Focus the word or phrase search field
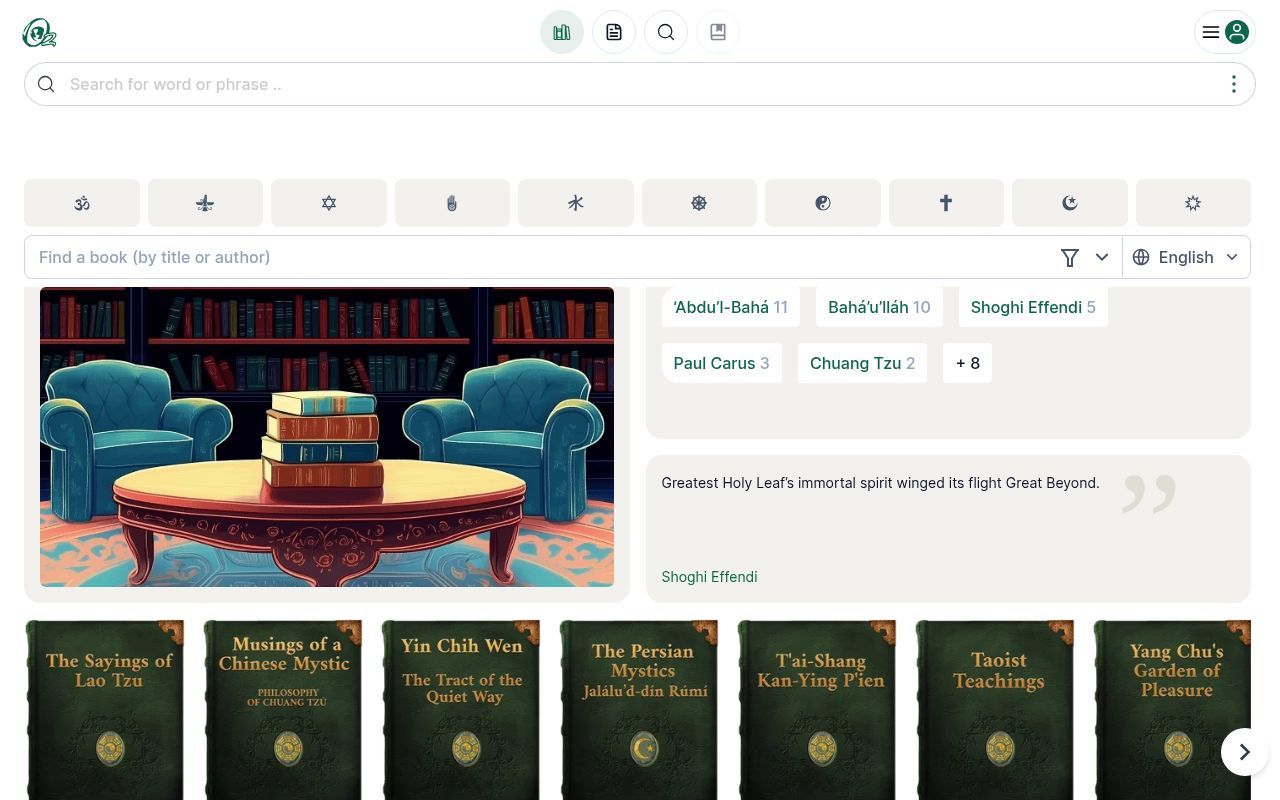This screenshot has height=800, width=1280. 640,84
